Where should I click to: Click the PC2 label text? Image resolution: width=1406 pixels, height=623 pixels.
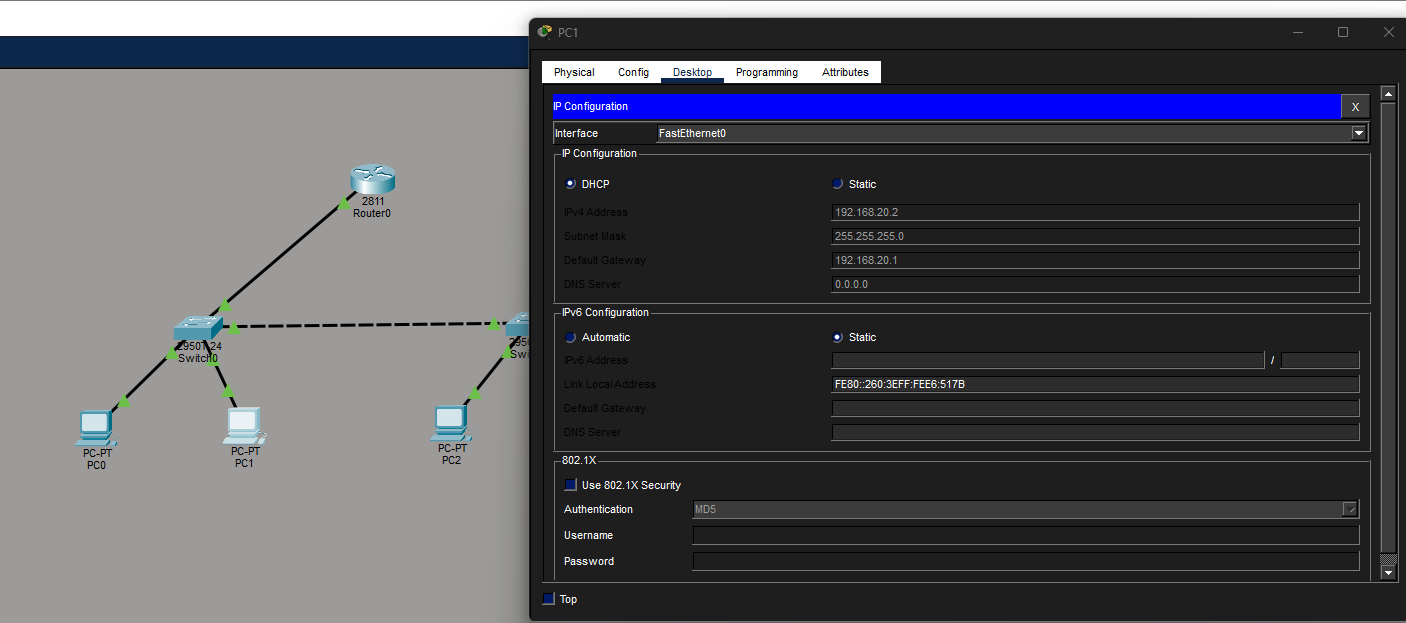click(451, 460)
